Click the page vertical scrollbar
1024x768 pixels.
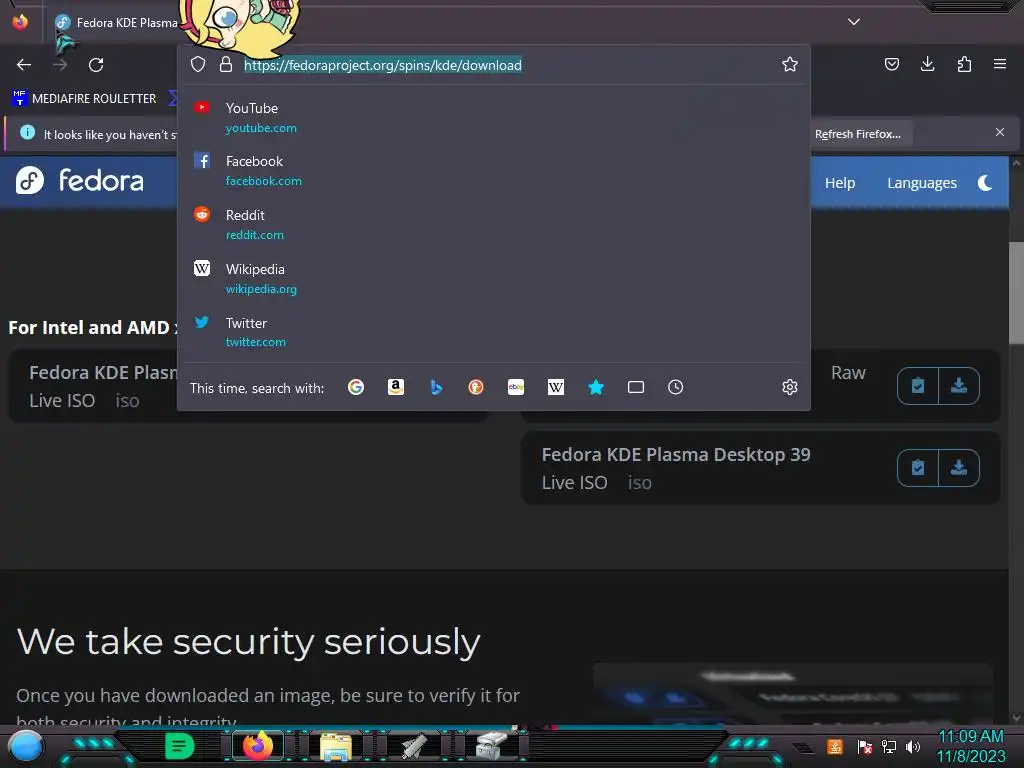tap(1016, 293)
